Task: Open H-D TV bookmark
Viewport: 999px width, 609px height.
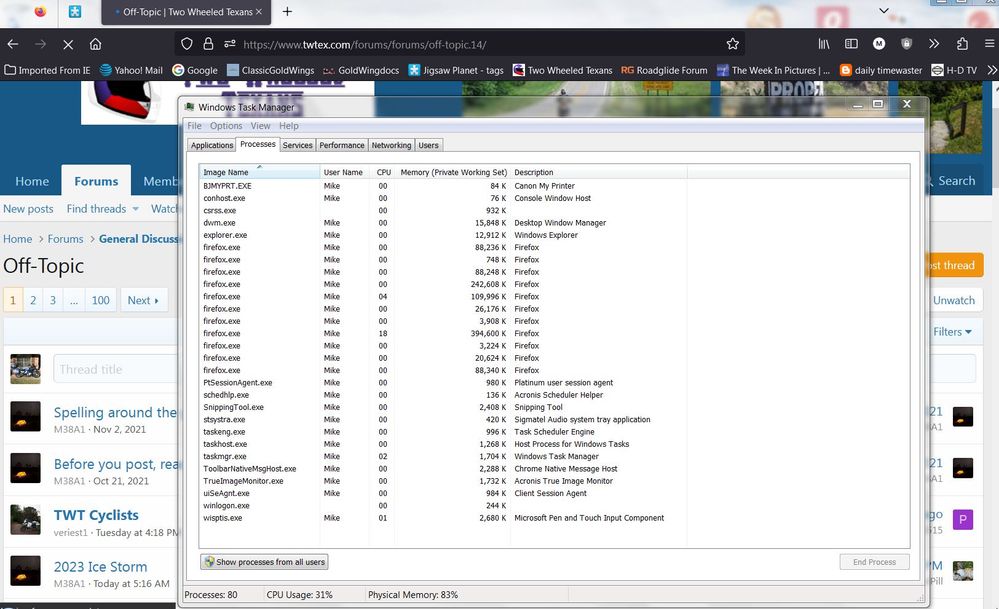Action: 954,70
